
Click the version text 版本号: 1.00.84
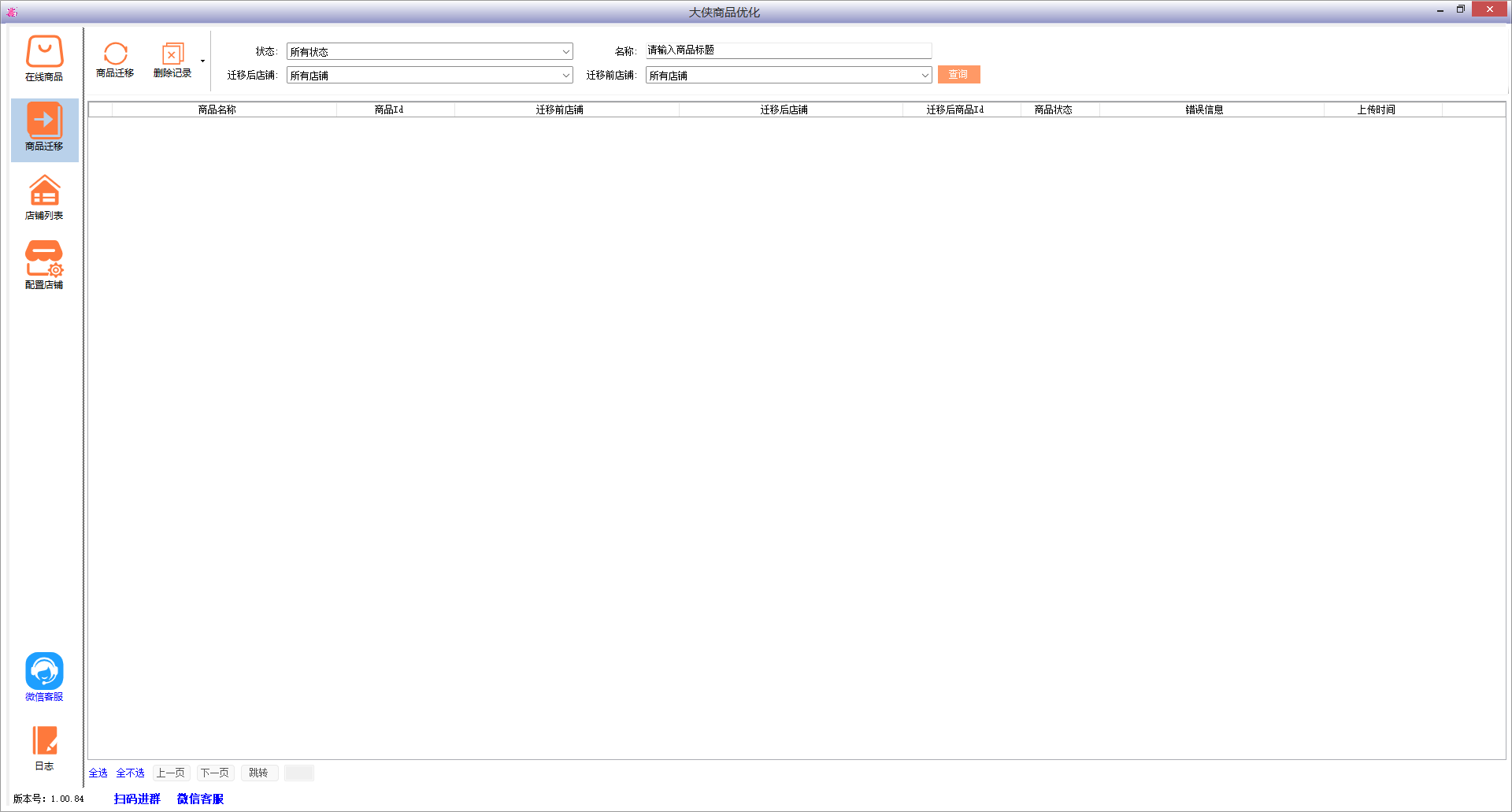(49, 799)
